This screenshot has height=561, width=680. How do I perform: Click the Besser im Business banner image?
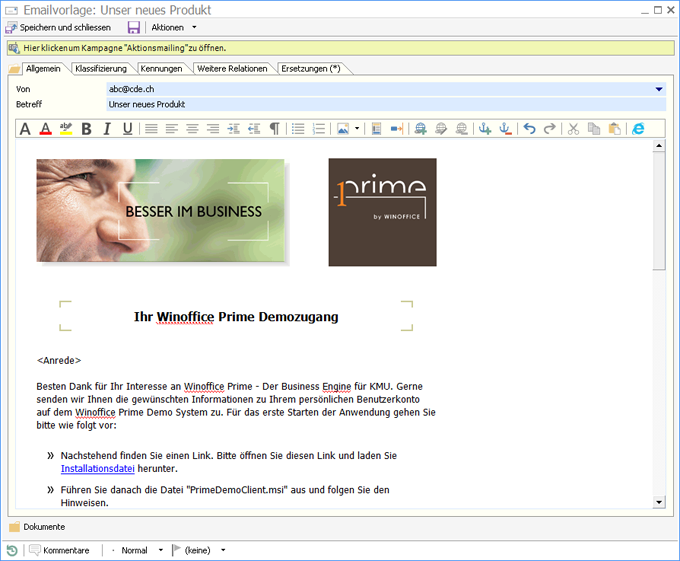pos(160,210)
